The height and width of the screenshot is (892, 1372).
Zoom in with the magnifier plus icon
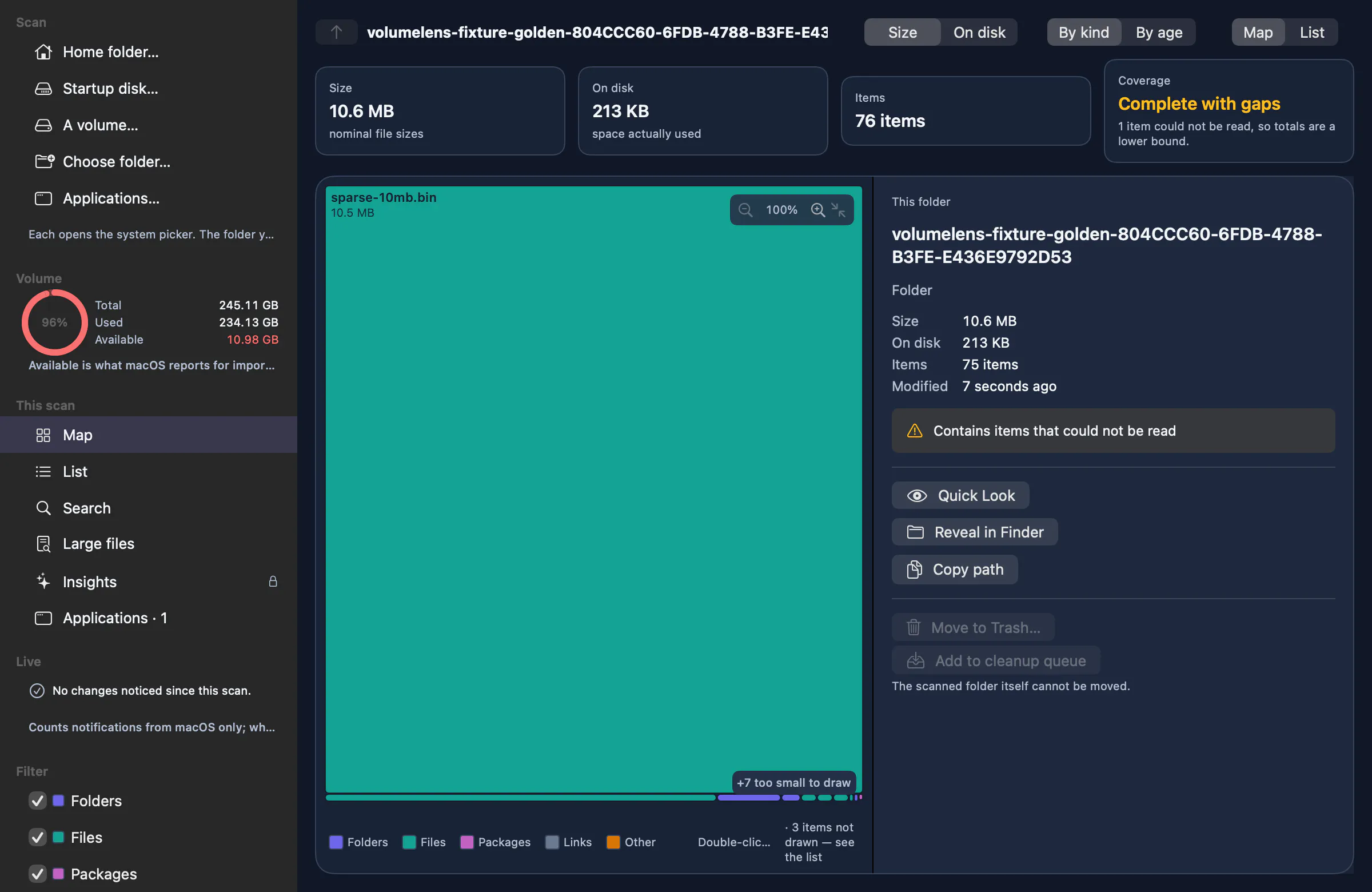point(817,210)
